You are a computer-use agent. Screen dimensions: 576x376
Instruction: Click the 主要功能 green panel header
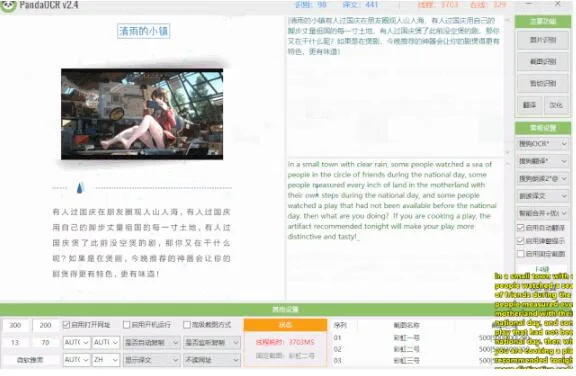(543, 22)
